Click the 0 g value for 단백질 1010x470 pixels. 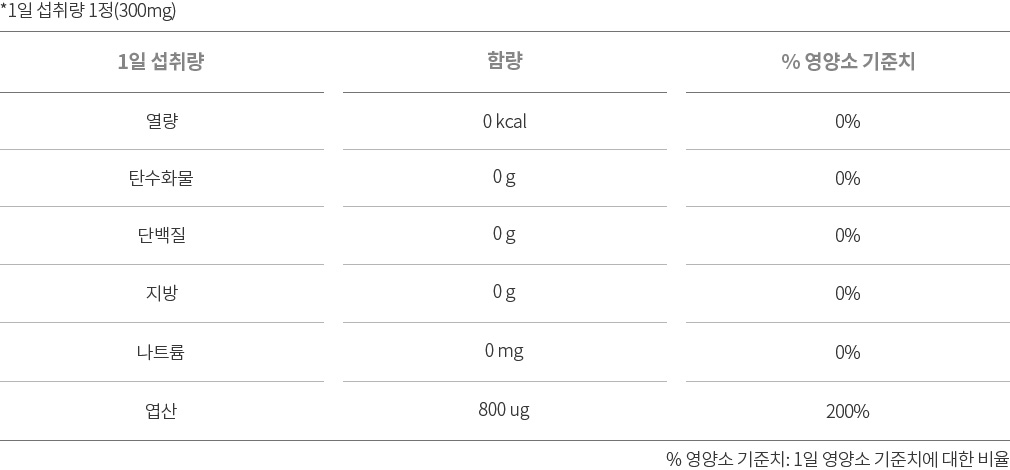pyautogui.click(x=504, y=236)
